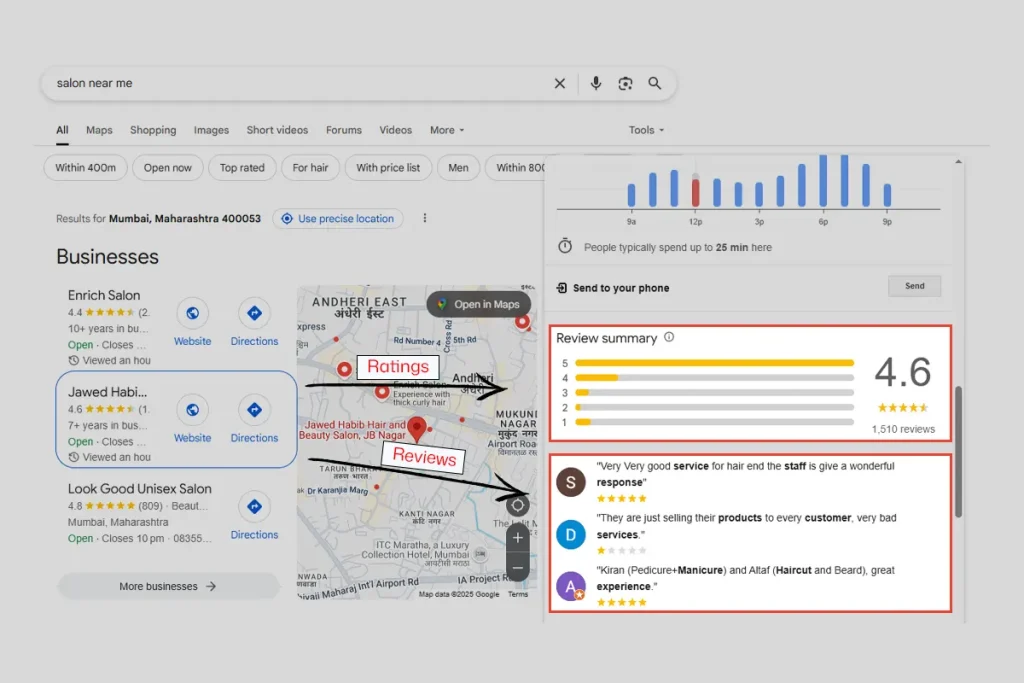Image resolution: width=1024 pixels, height=683 pixels.
Task: Open the 'Kiran (Pedicure+Manicure)' review
Action: [x=745, y=578]
